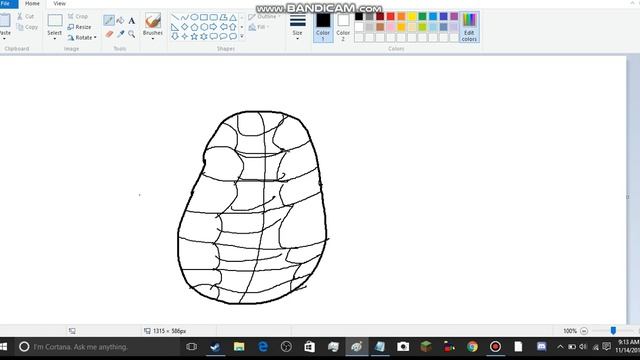
Task: Select the Fill with color bucket
Action: [120, 20]
